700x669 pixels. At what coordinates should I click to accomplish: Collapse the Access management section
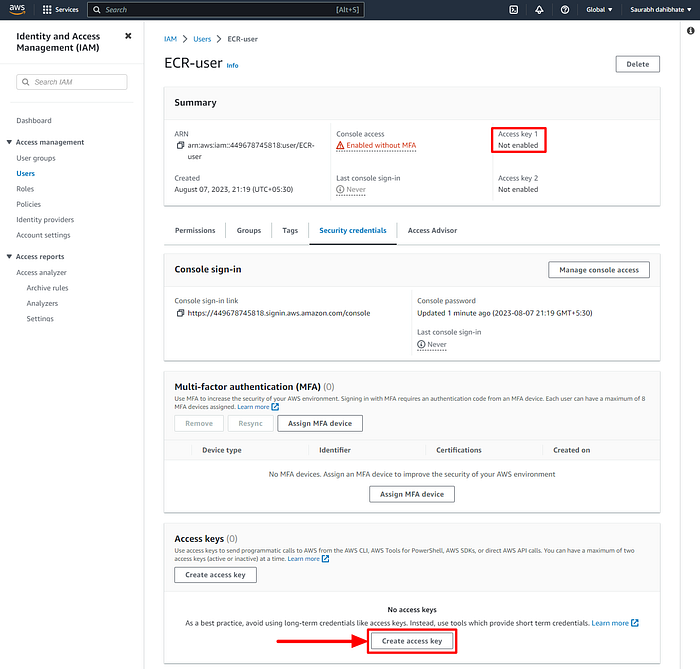pos(9,142)
